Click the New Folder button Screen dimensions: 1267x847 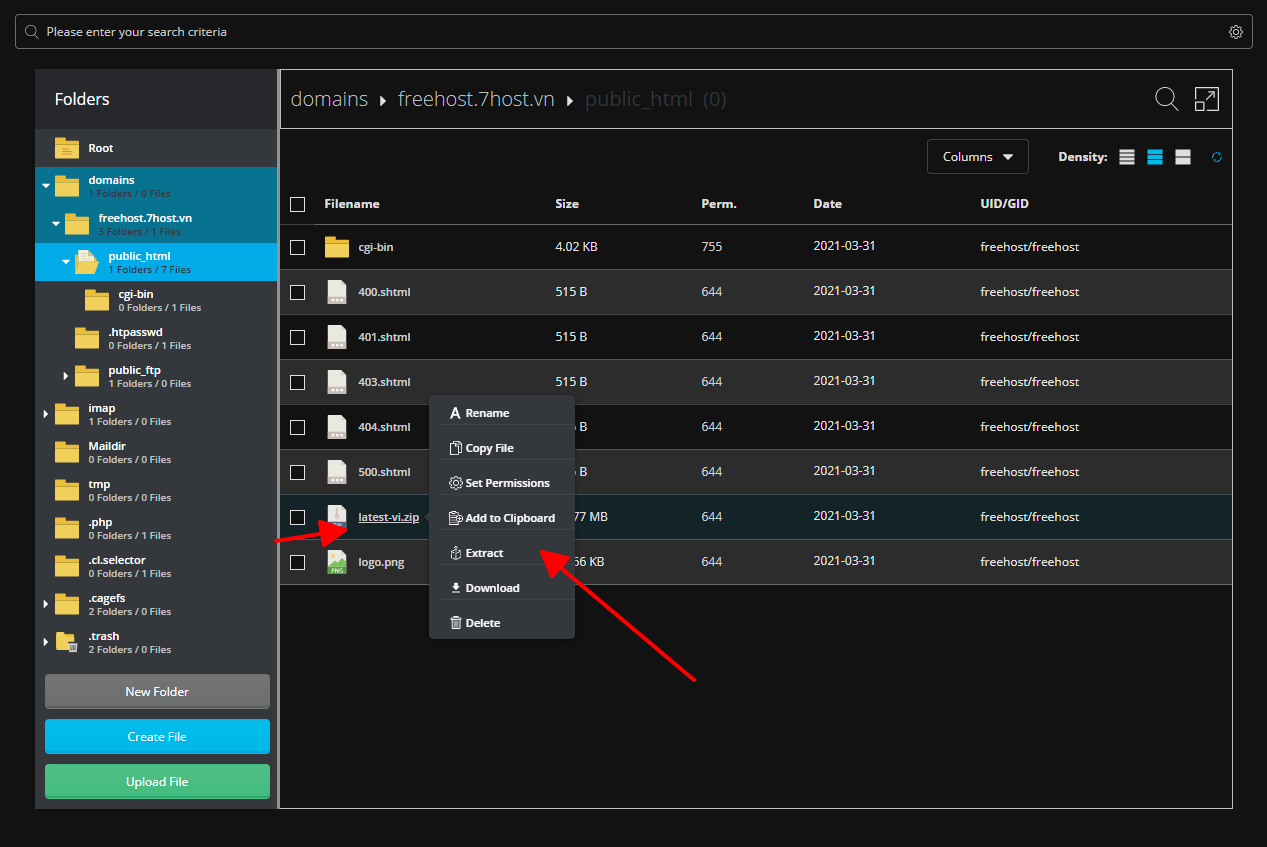pos(157,691)
